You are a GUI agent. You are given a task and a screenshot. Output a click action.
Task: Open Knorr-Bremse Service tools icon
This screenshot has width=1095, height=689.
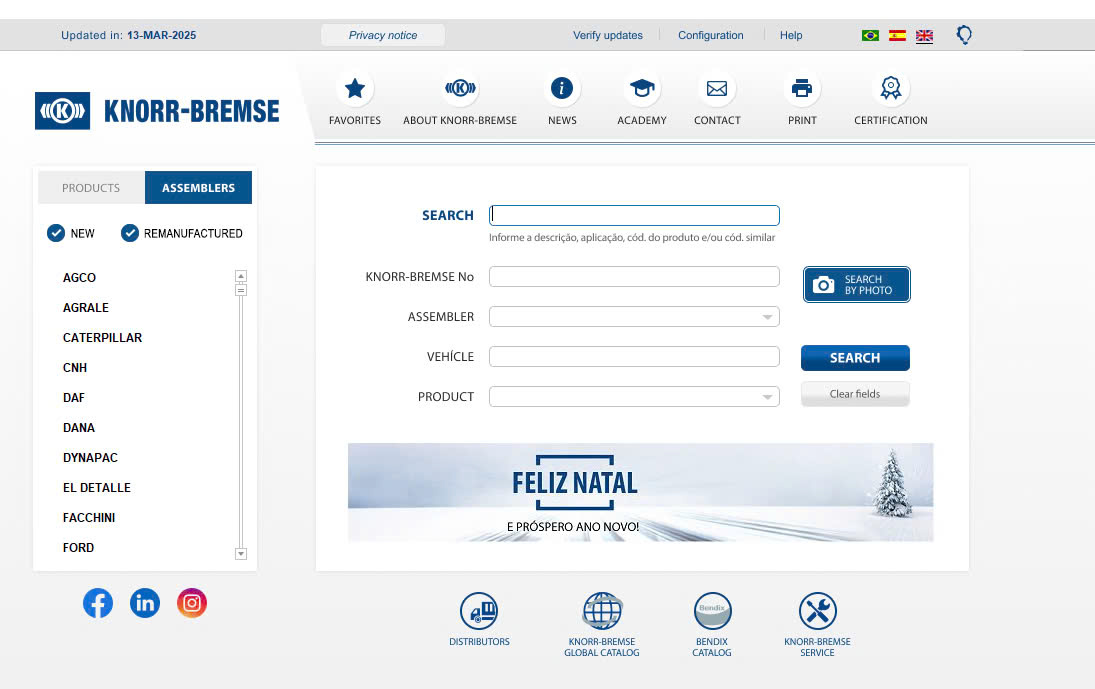coord(818,611)
